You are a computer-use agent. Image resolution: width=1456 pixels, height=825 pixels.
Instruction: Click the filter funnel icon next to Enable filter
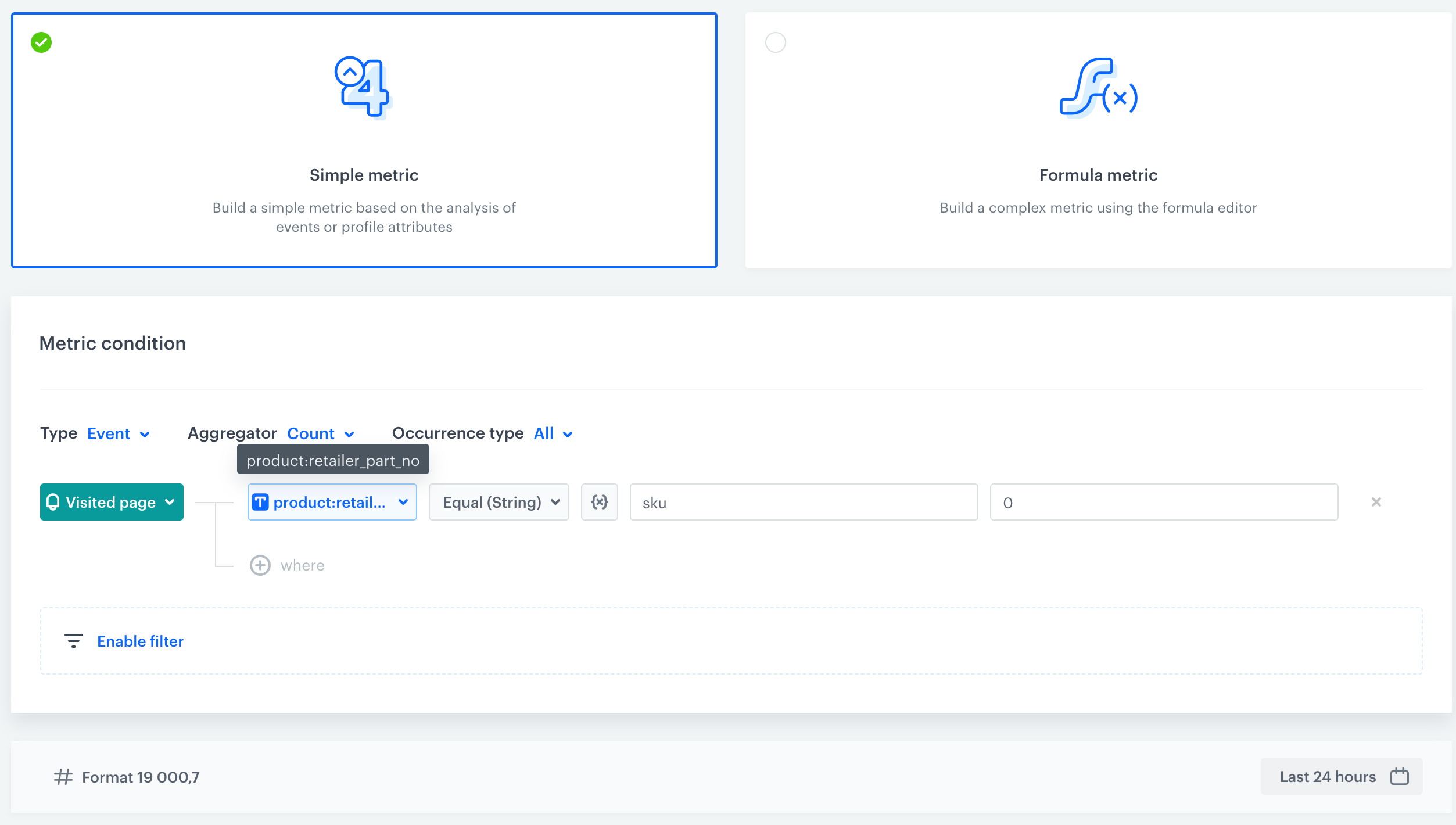(x=73, y=641)
